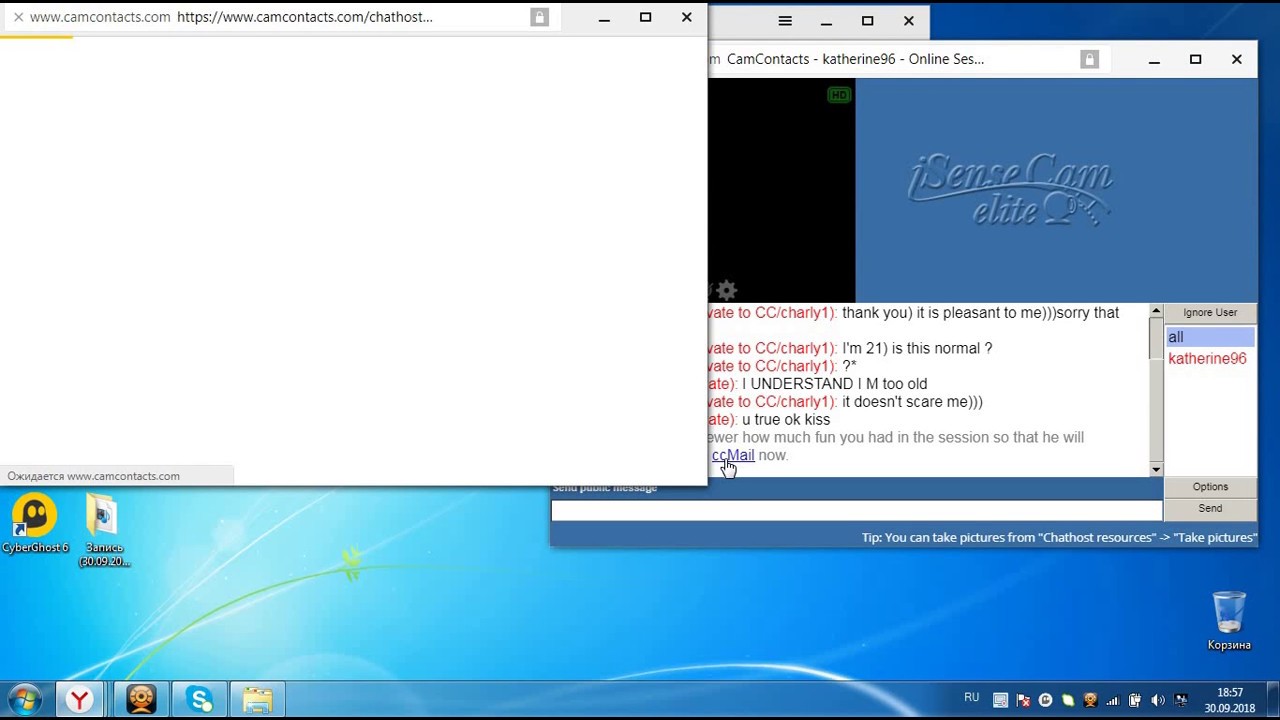Open network signal tray icon
The width and height of the screenshot is (1280, 720).
click(x=1112, y=700)
